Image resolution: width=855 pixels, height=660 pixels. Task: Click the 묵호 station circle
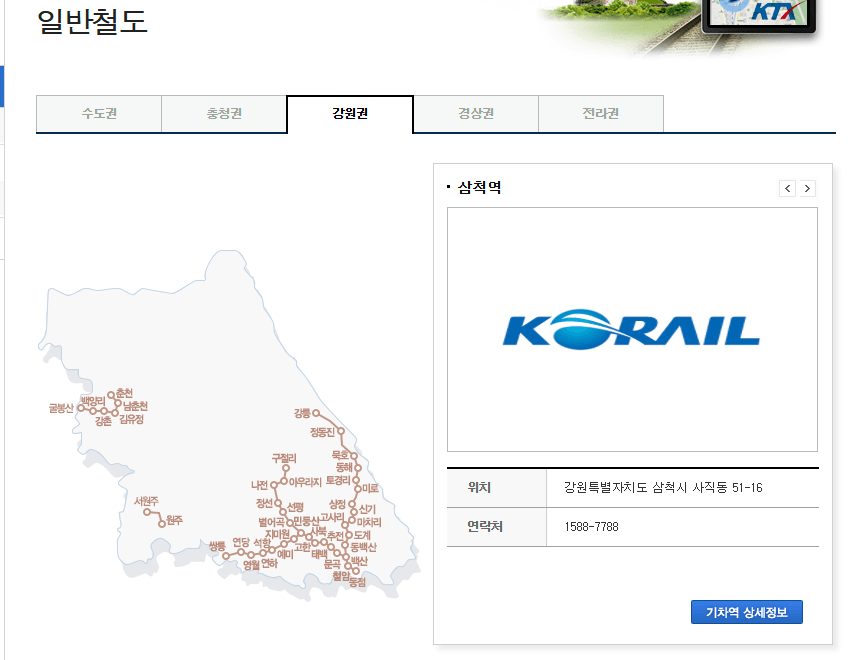pyautogui.click(x=354, y=455)
